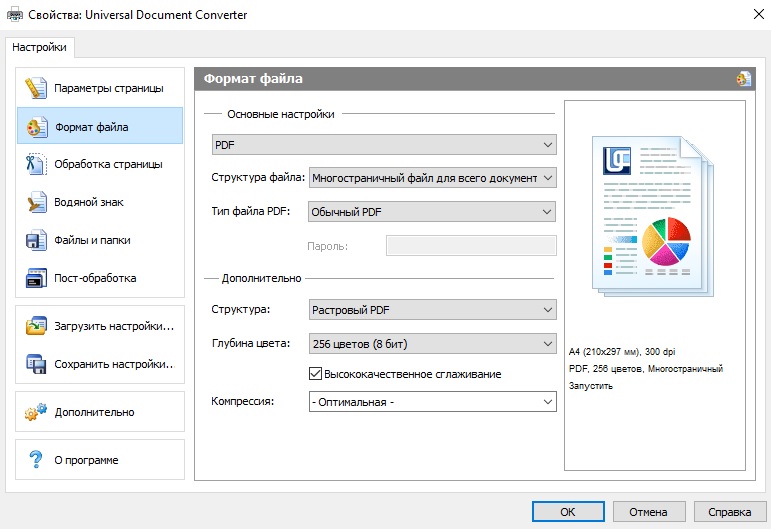Viewport: 771px width, 529px height.
Task: Expand the PDF output format dropdown
Action: pyautogui.click(x=384, y=145)
